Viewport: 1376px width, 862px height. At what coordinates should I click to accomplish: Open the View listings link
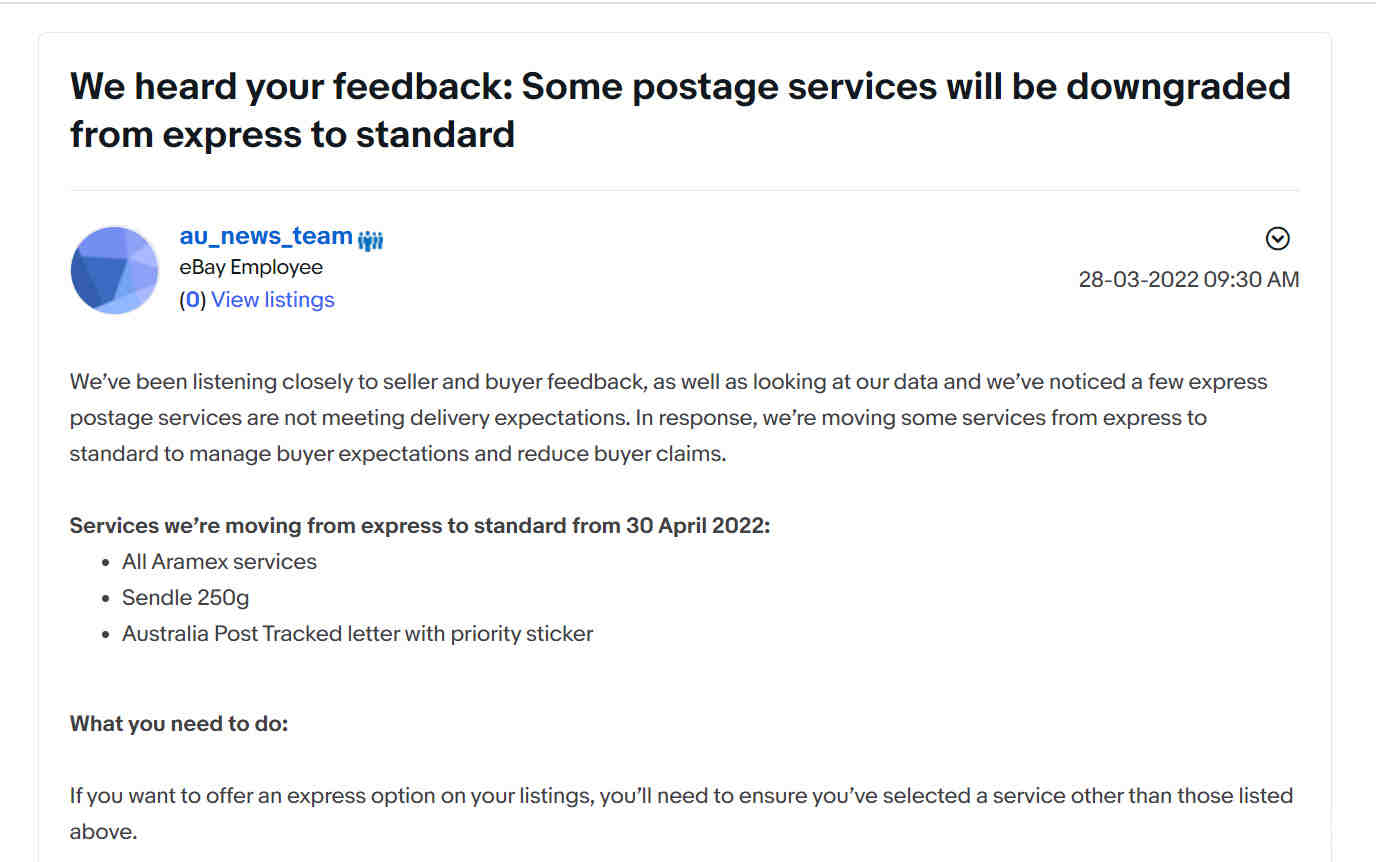[x=273, y=300]
